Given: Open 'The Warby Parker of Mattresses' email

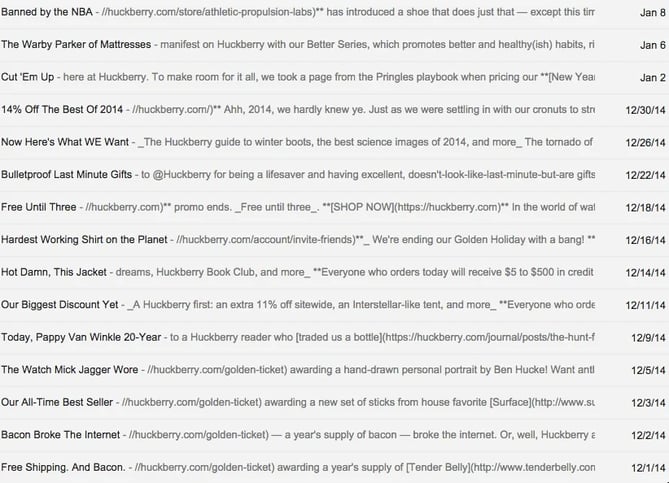Looking at the screenshot, I should (x=76, y=45).
